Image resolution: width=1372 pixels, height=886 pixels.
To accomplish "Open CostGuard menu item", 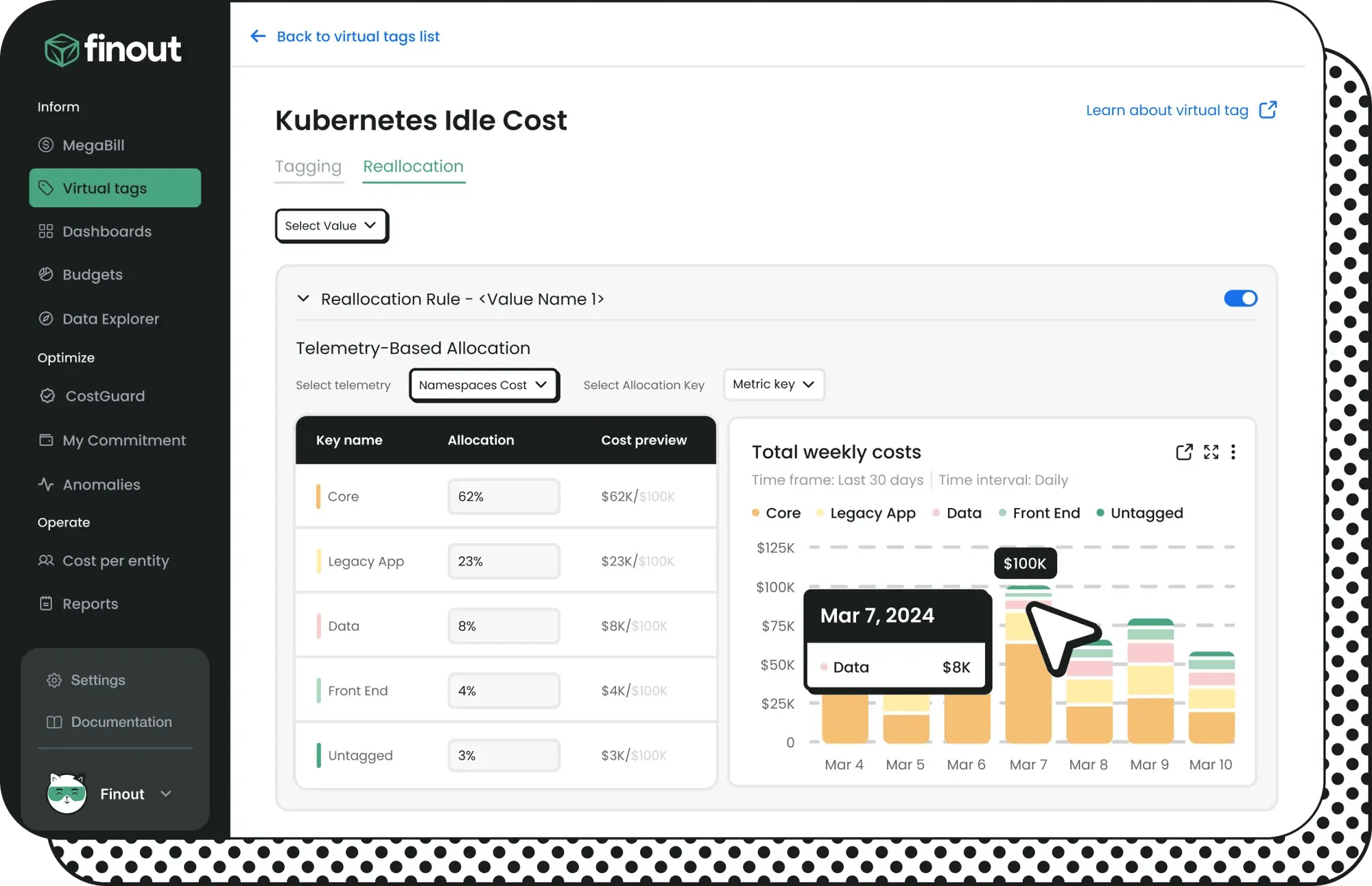I will pyautogui.click(x=105, y=396).
